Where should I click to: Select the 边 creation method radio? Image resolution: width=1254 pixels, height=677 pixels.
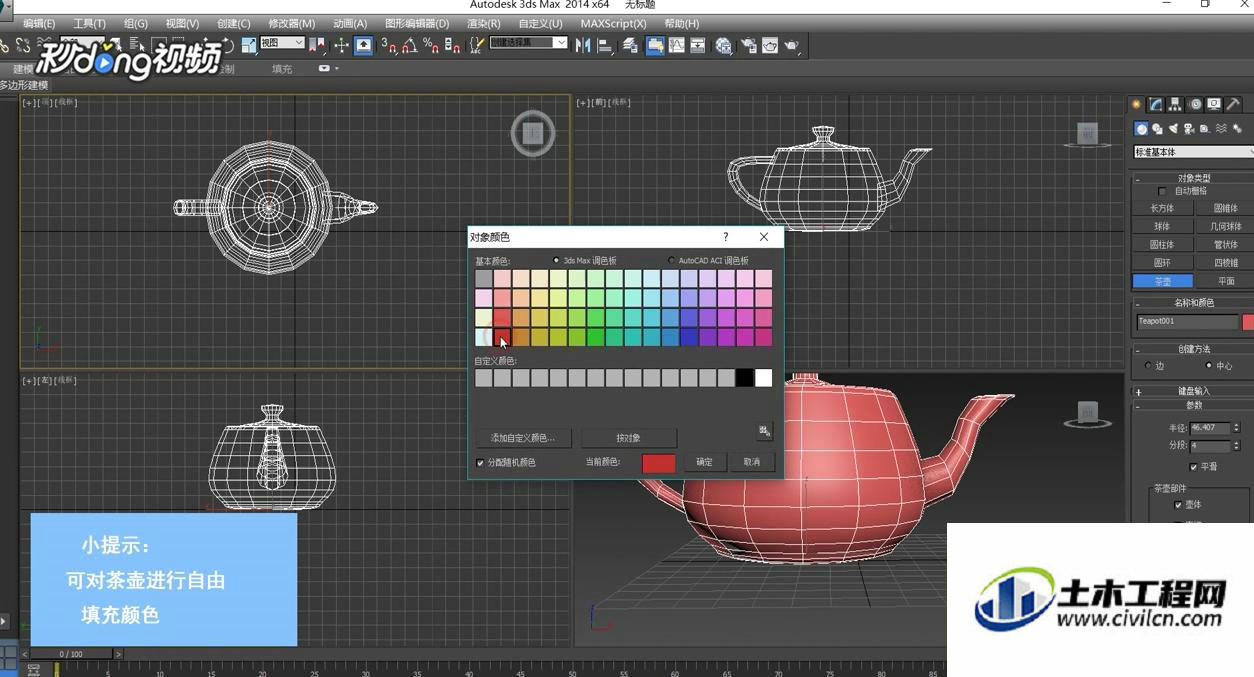tap(1147, 366)
